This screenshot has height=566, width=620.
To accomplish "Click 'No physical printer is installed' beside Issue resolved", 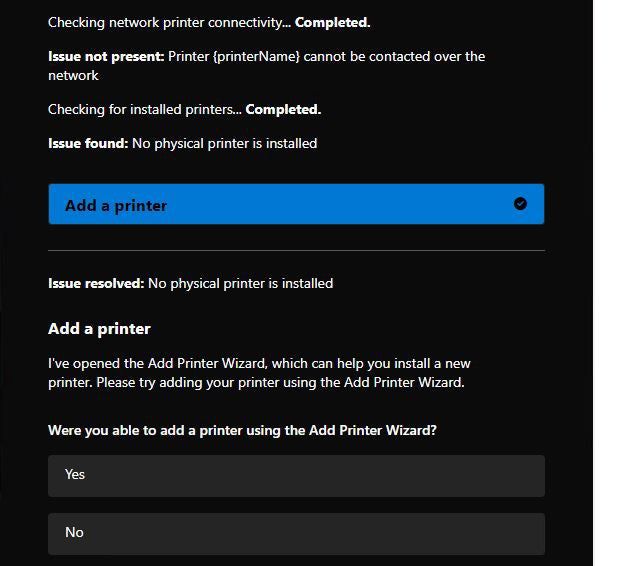I will (x=240, y=284).
